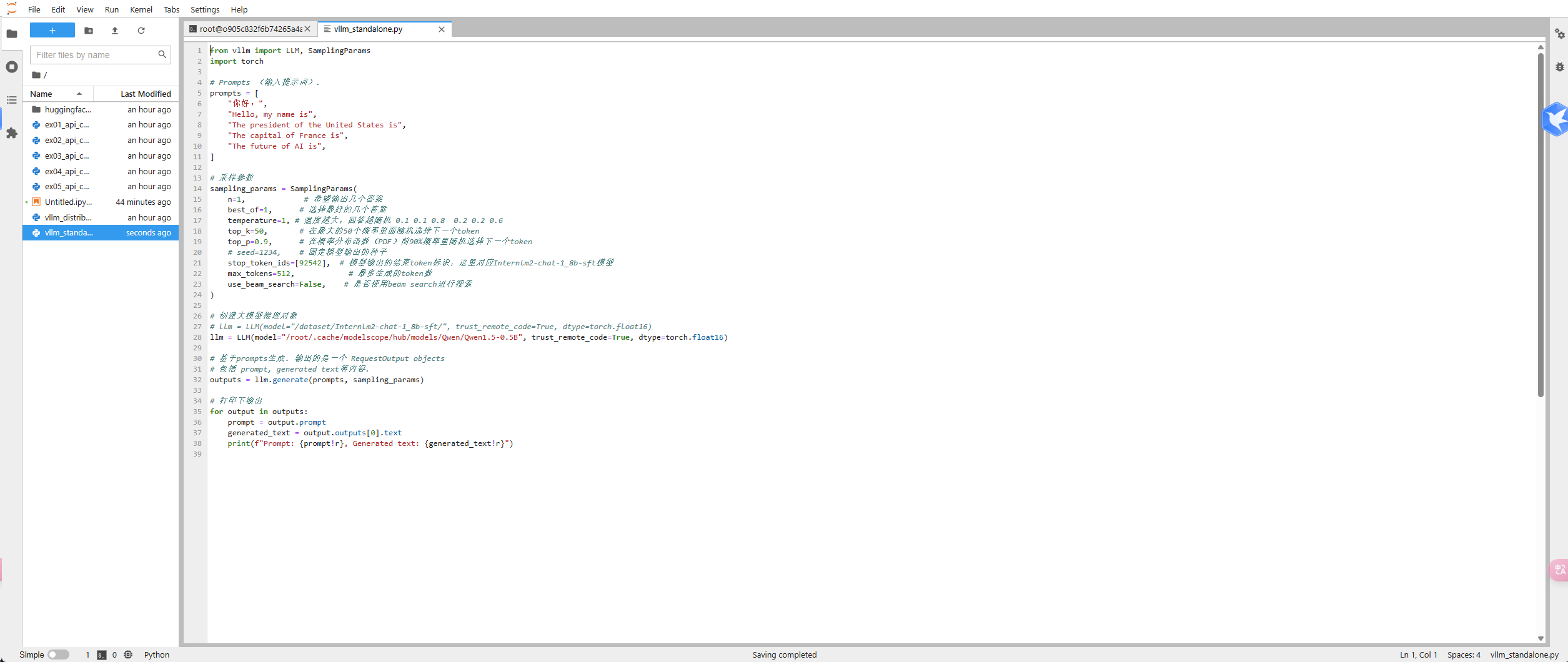The height and width of the screenshot is (662, 1568).
Task: Sort files by Last Modified column
Action: click(x=145, y=94)
